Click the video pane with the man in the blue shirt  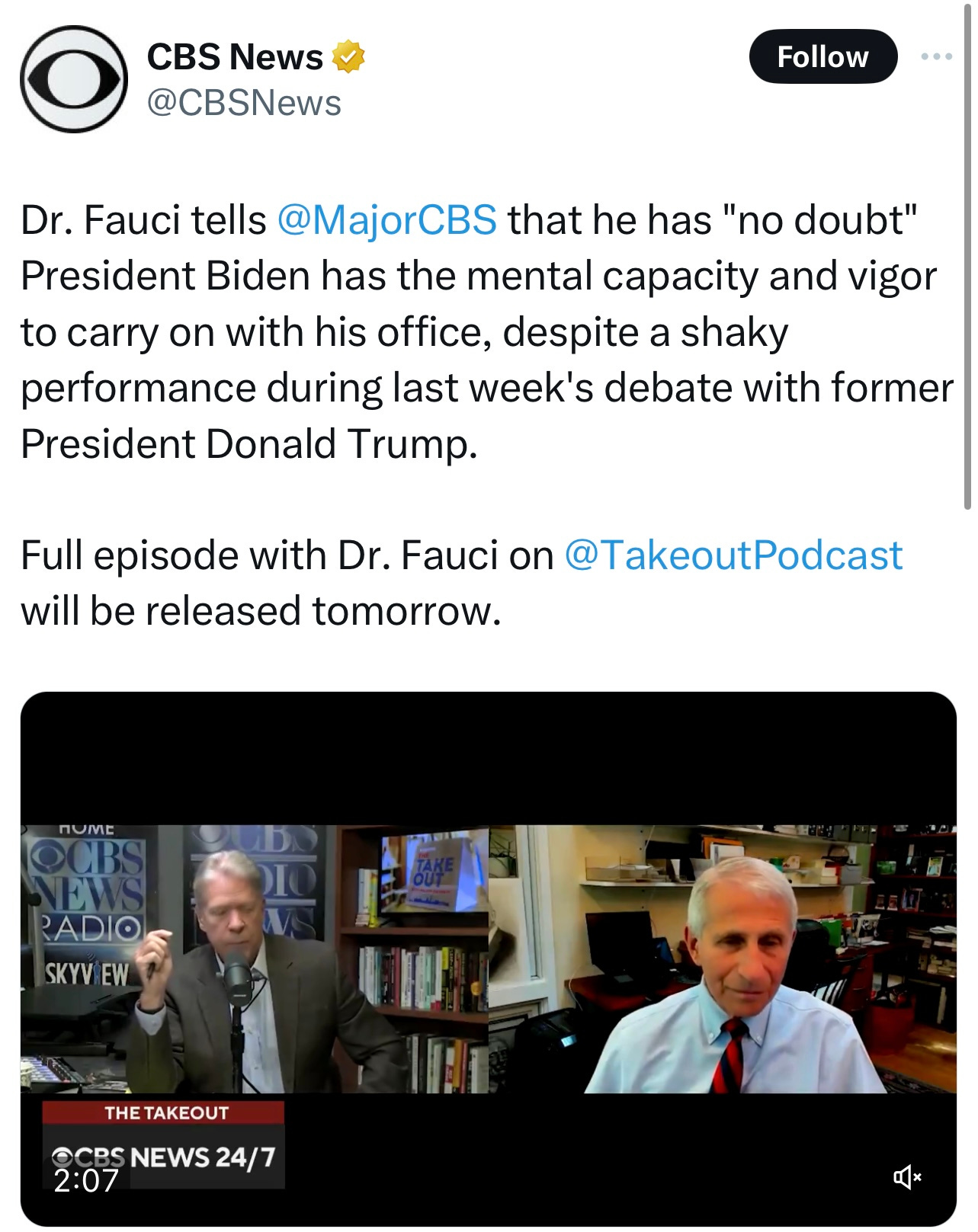click(x=723, y=958)
